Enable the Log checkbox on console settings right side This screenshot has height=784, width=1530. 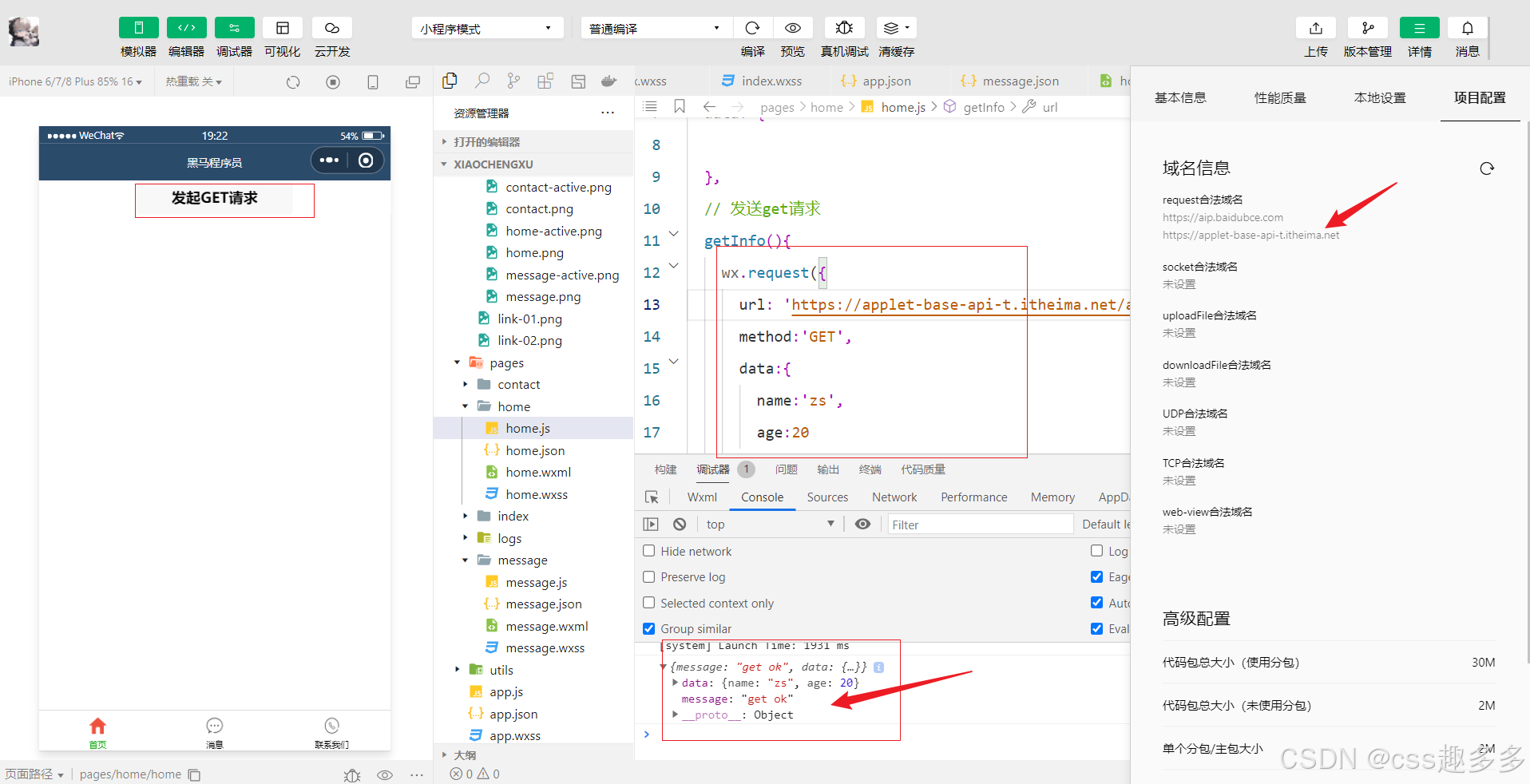pyautogui.click(x=1096, y=551)
